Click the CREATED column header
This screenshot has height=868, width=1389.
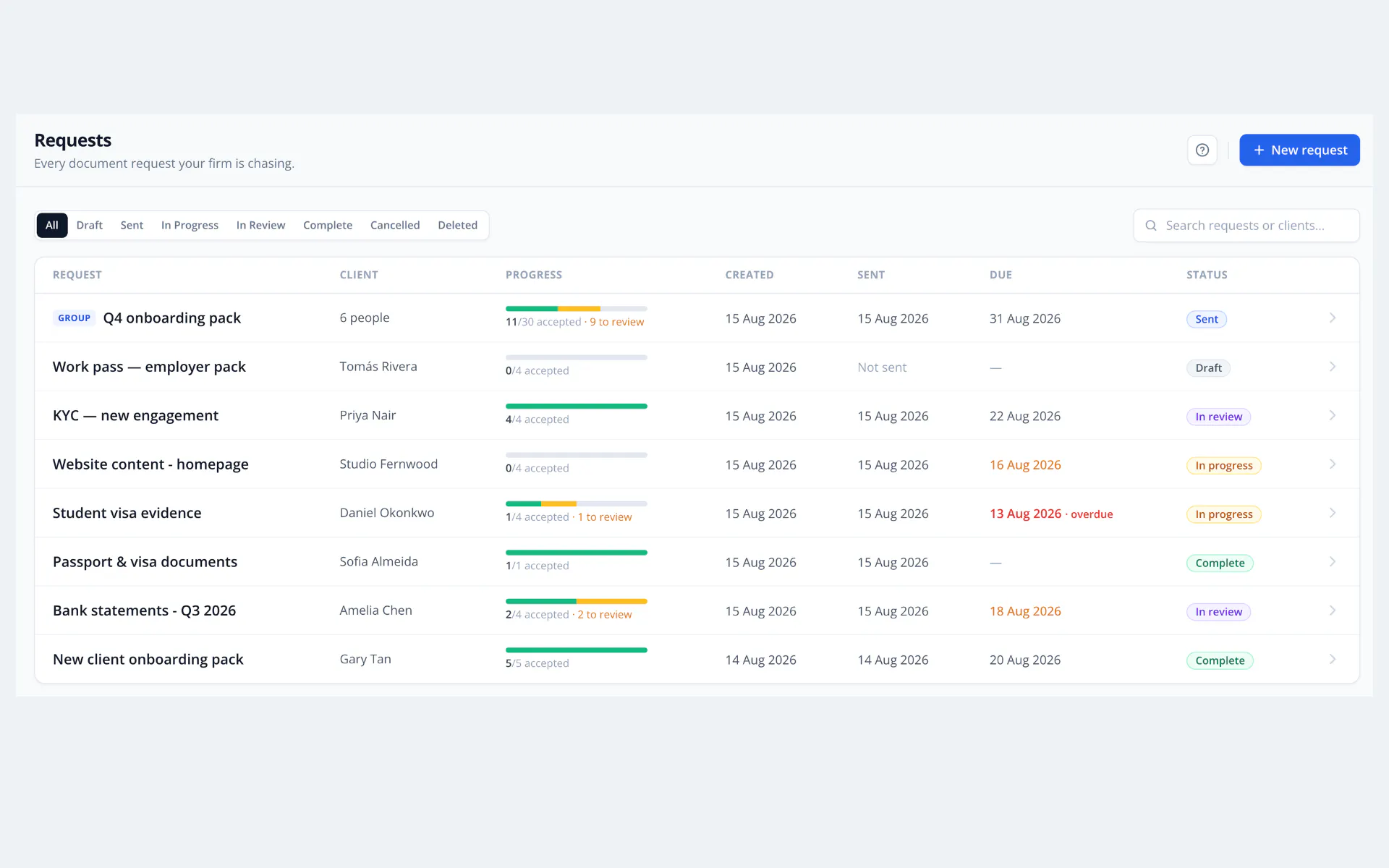[x=749, y=275]
